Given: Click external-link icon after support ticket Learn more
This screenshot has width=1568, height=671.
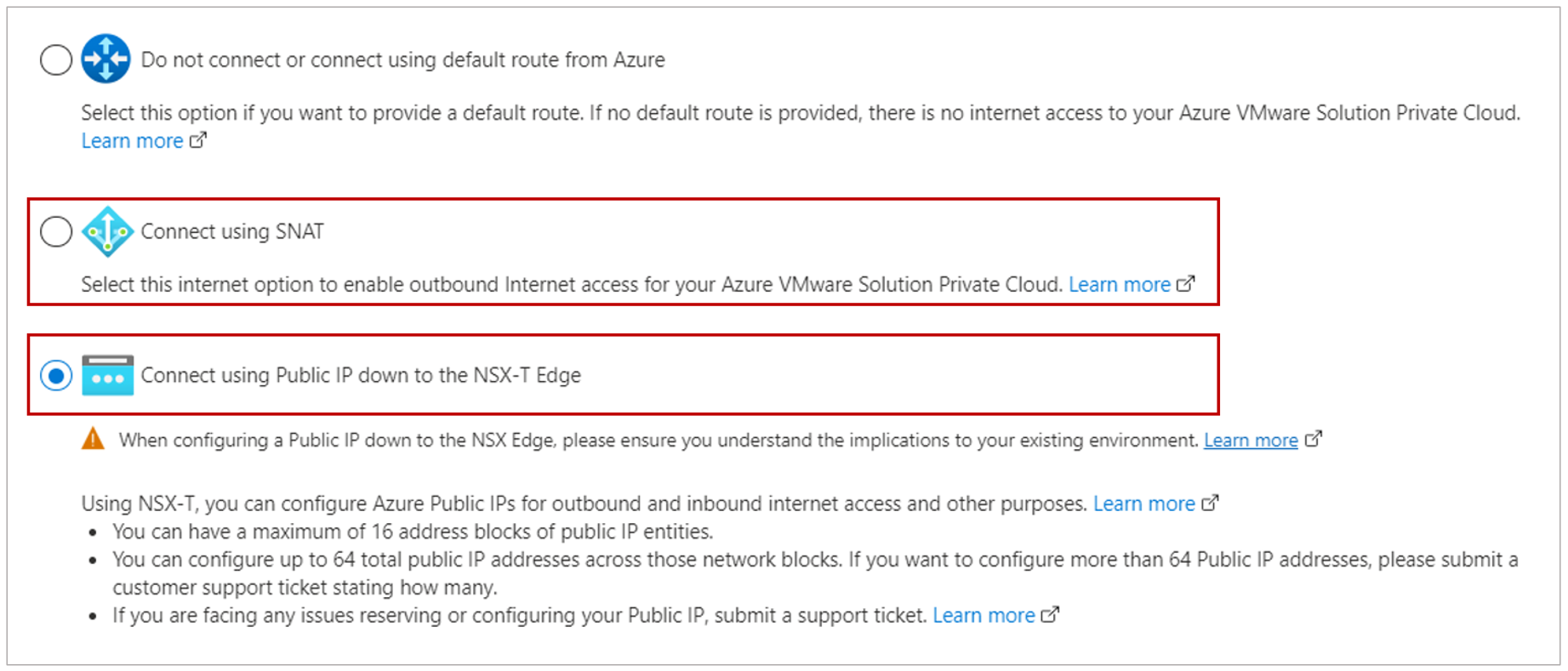Looking at the screenshot, I should (1050, 614).
